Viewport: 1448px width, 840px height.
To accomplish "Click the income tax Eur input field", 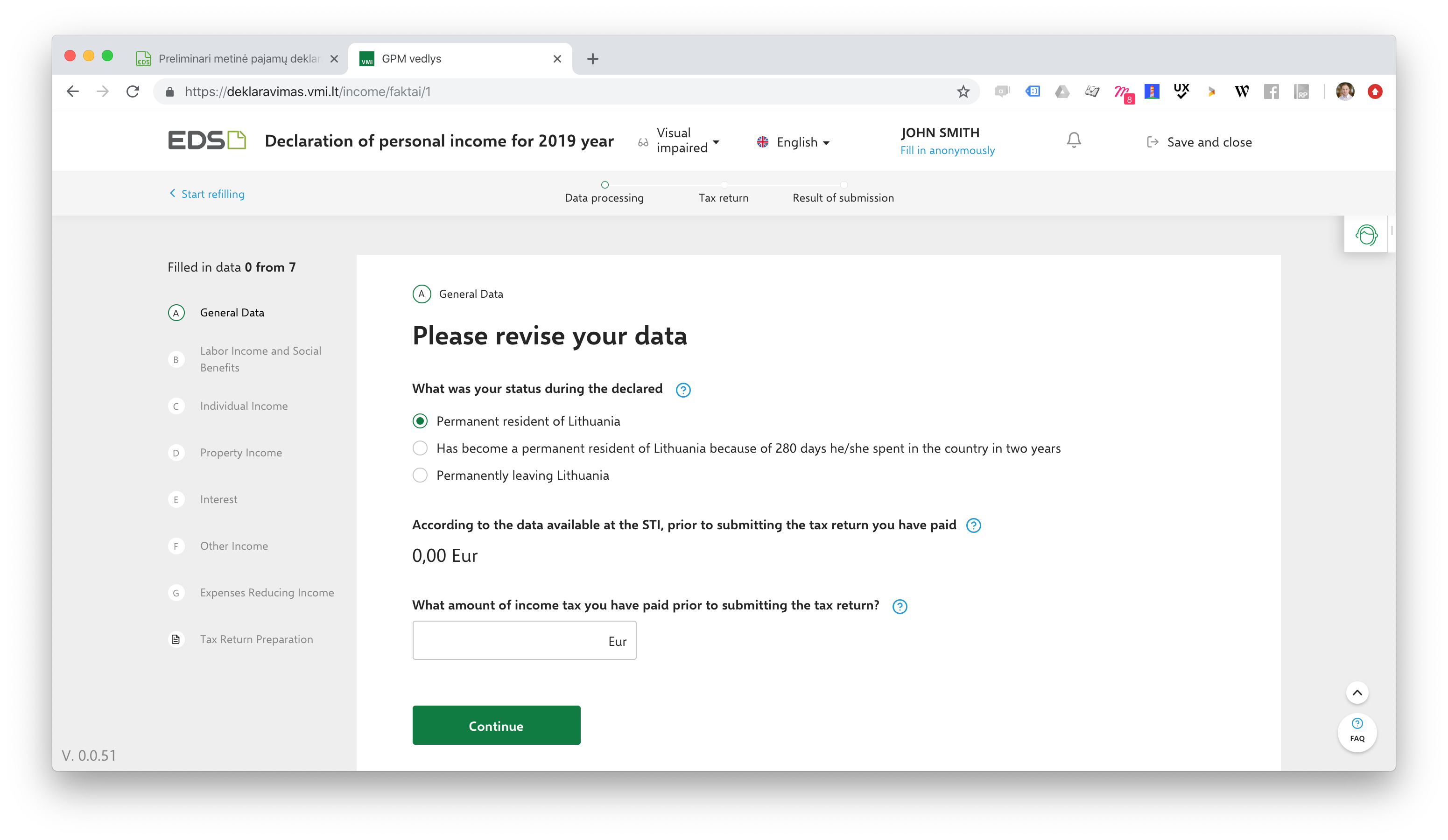I will (508, 640).
